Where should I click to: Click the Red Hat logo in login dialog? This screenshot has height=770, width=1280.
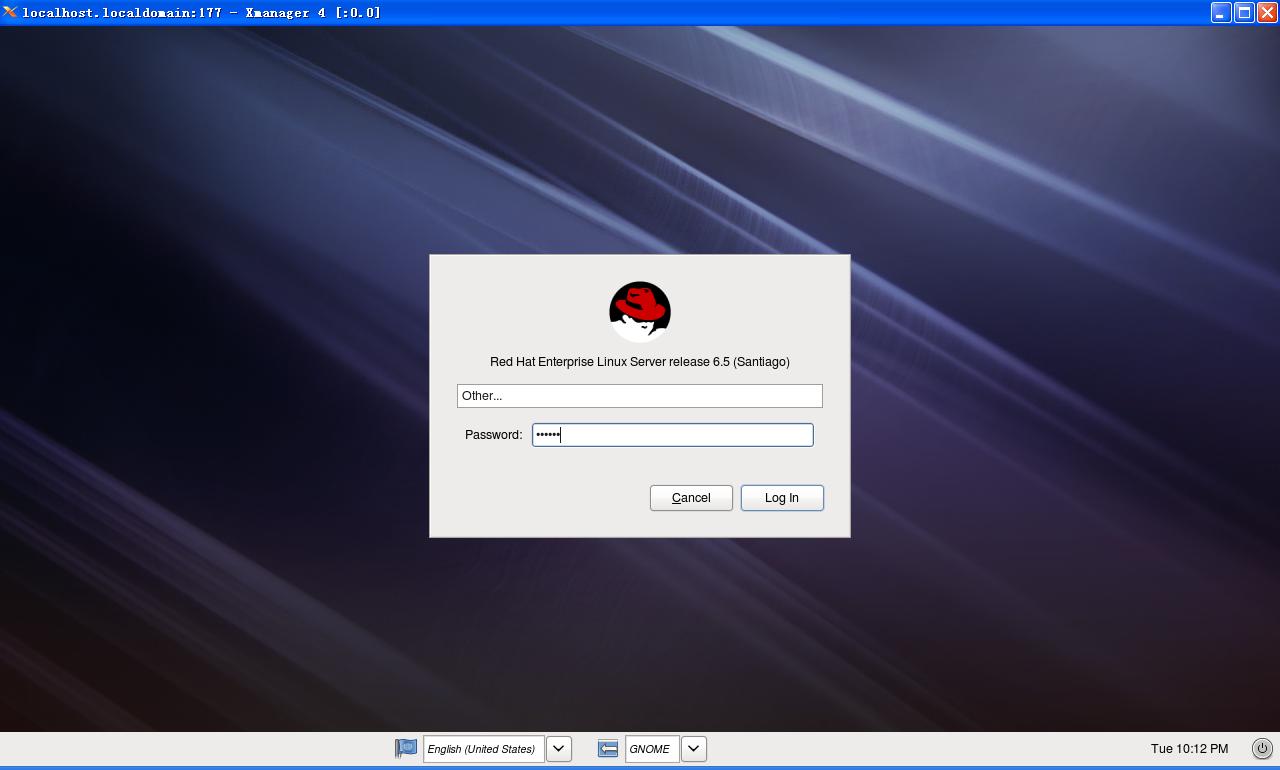click(640, 312)
